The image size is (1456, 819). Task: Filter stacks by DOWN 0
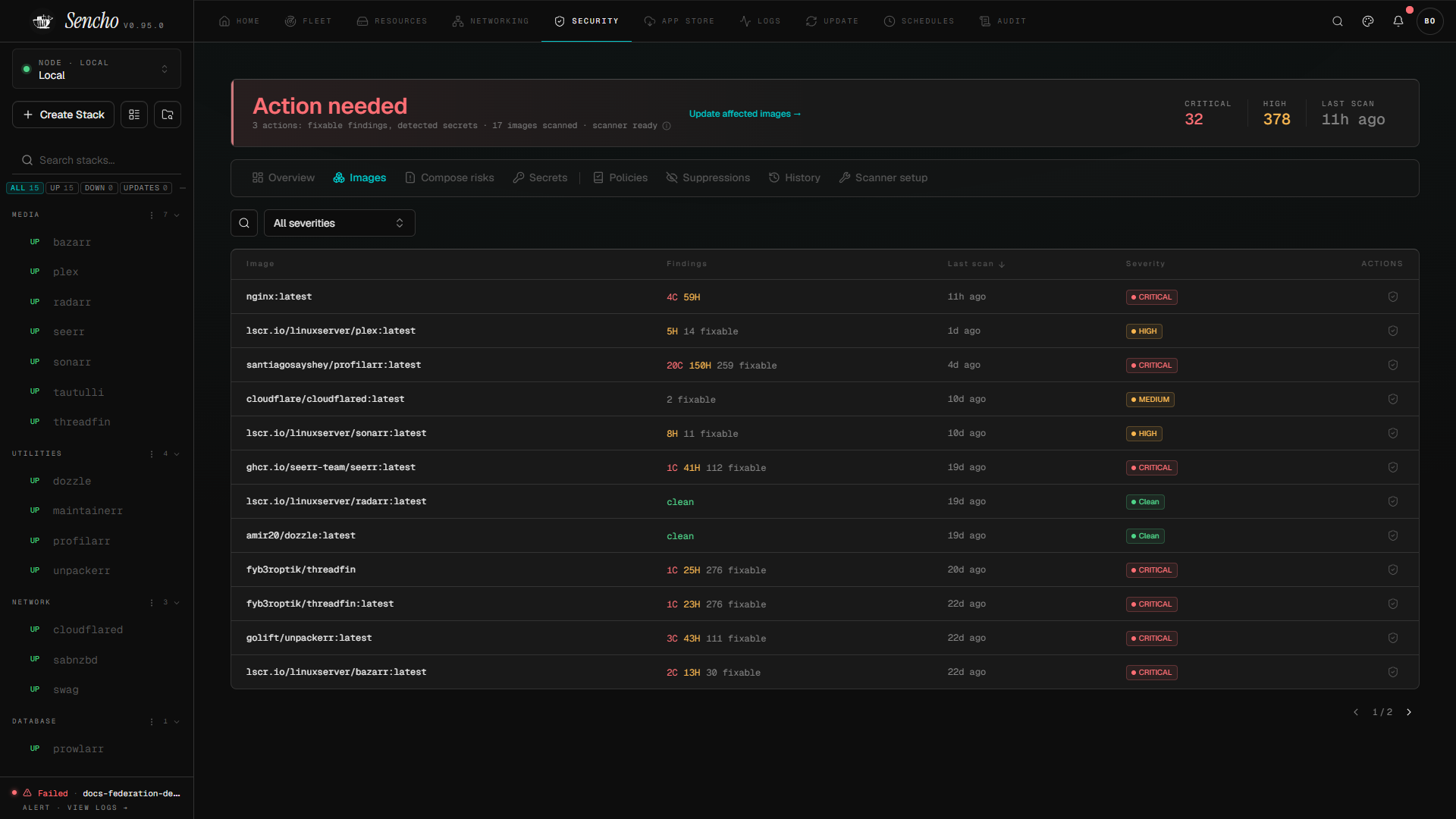(99, 188)
